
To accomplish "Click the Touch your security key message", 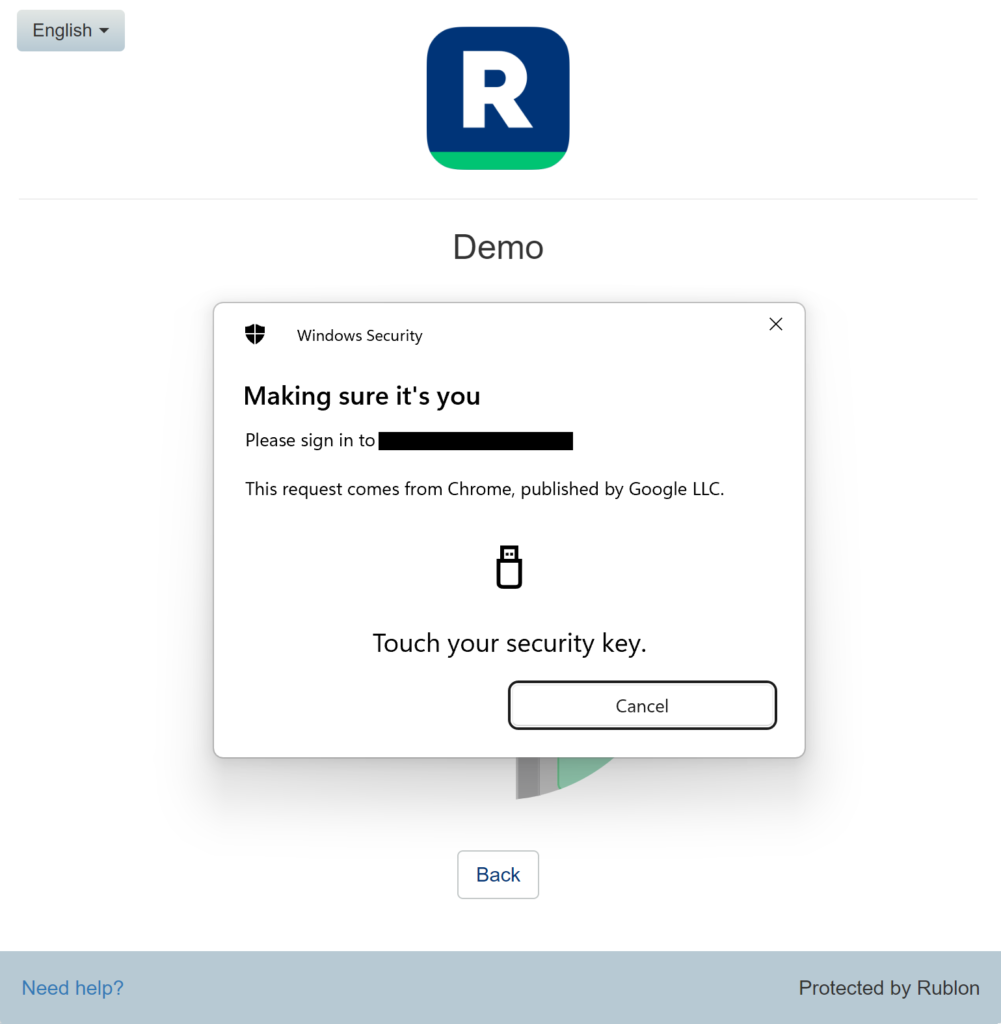I will [509, 642].
